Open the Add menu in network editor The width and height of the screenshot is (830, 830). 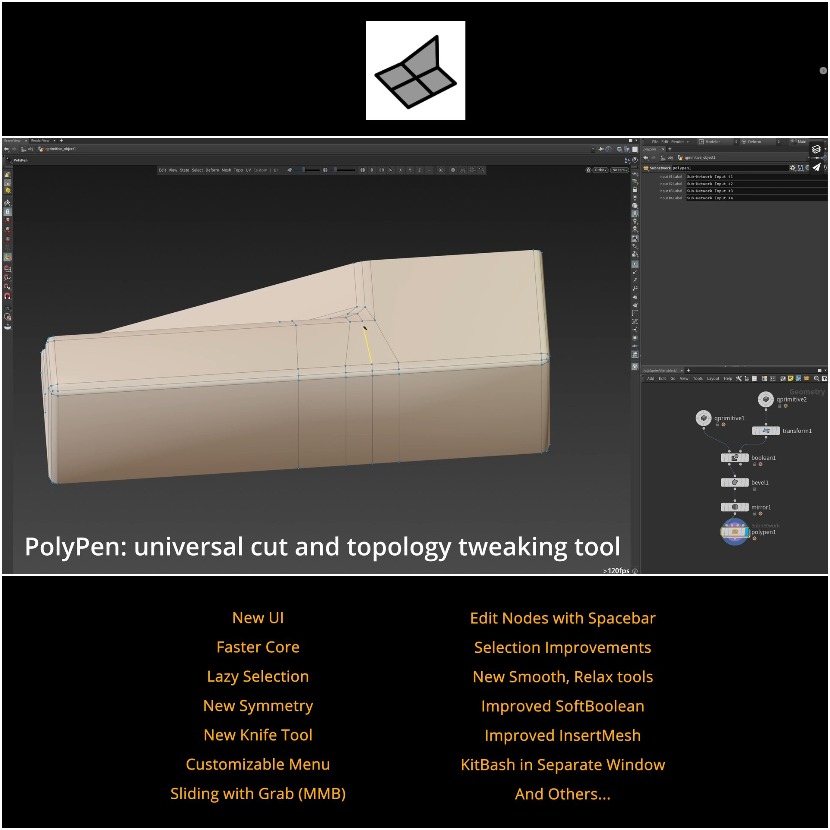[651, 378]
